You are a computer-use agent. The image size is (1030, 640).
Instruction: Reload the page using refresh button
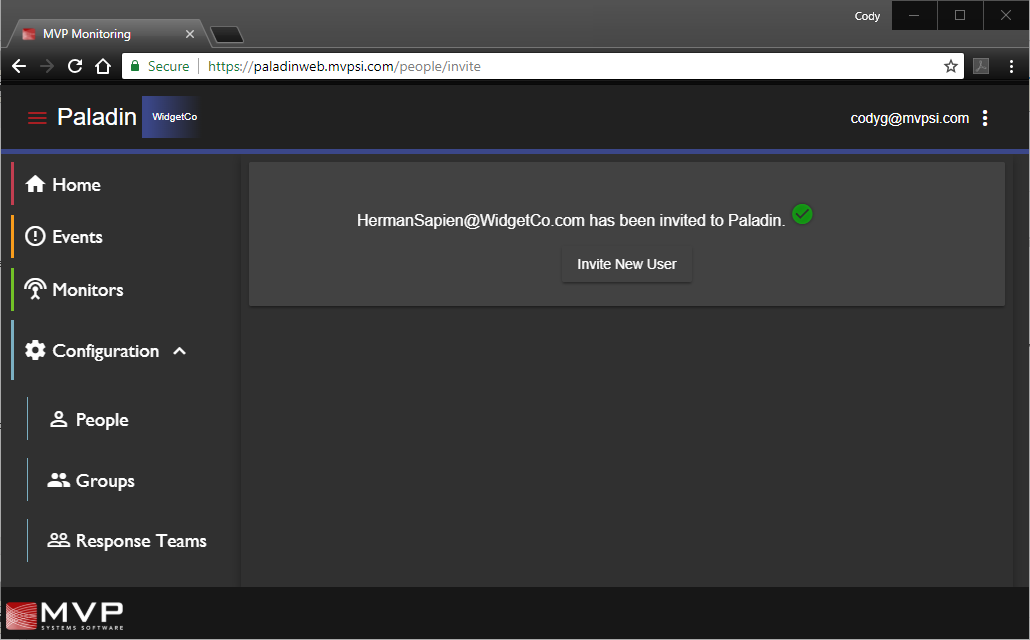[x=74, y=66]
